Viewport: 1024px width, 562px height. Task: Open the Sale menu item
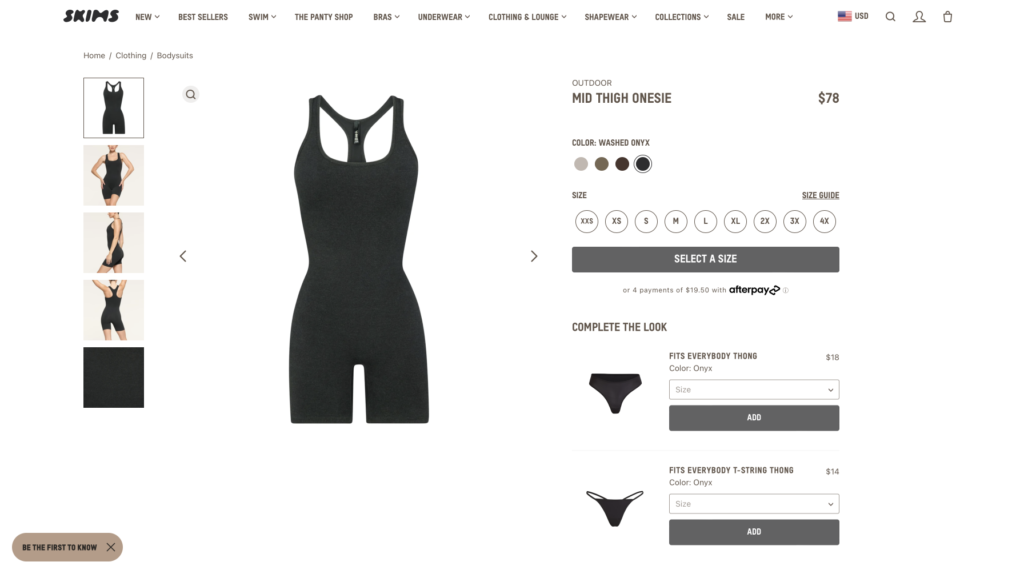pos(735,17)
